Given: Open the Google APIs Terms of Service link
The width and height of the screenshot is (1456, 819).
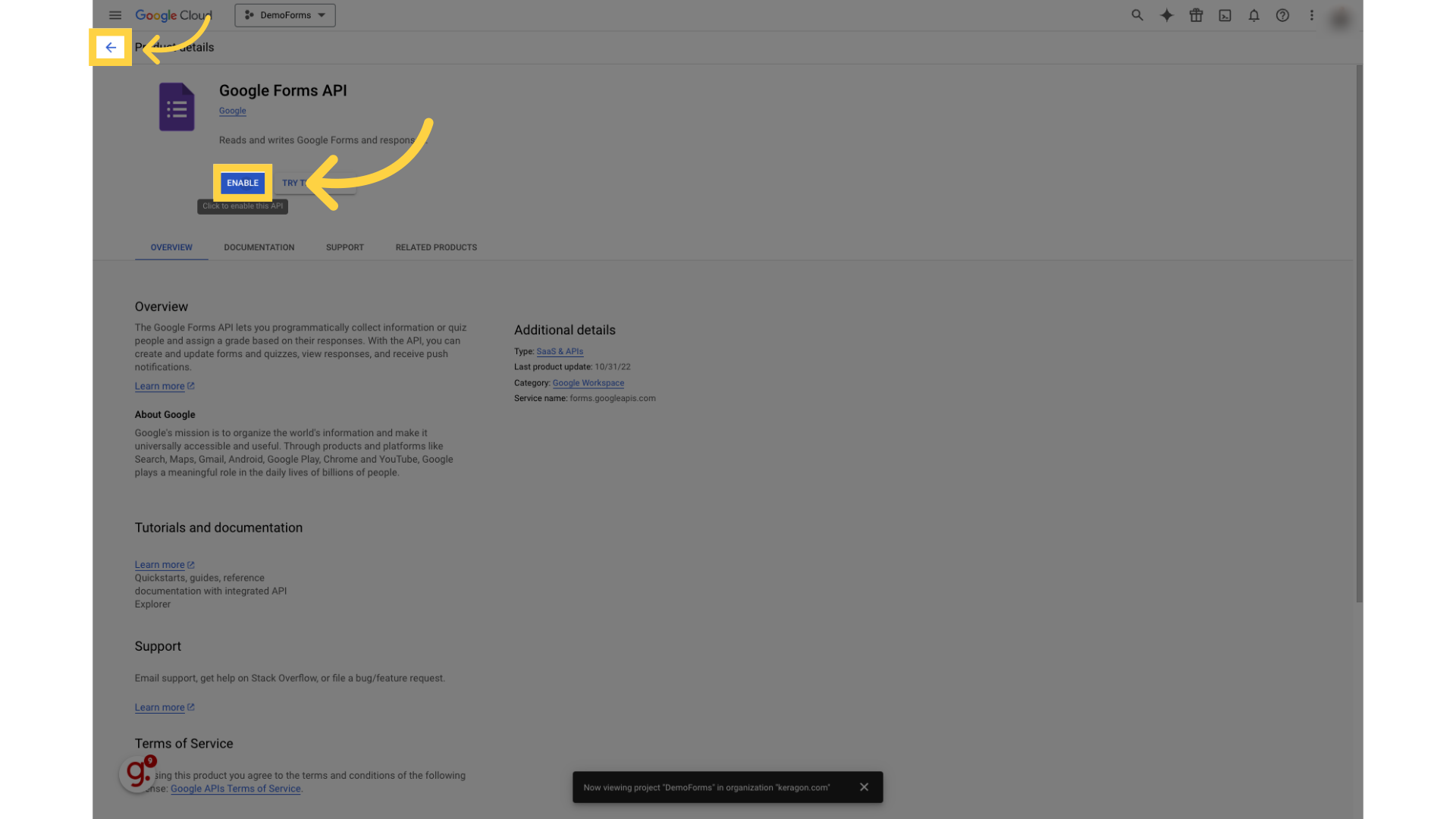Looking at the screenshot, I should [235, 789].
